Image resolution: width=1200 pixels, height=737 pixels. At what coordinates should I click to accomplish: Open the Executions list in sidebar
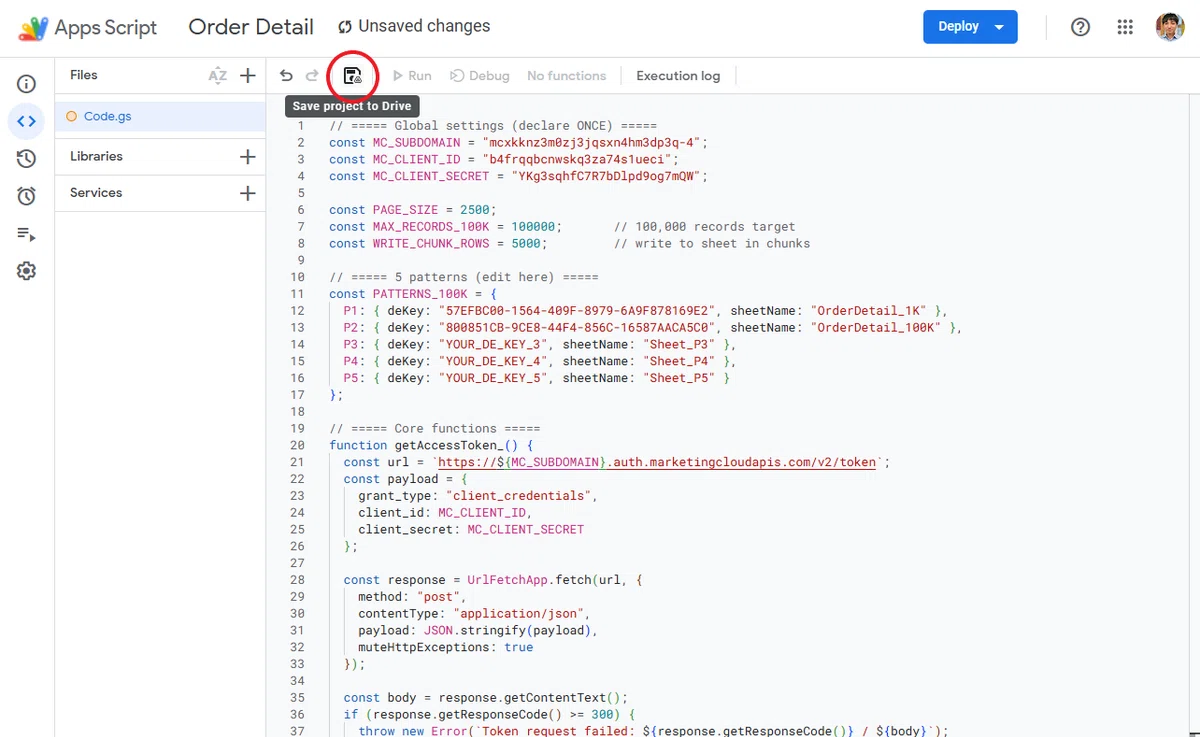tap(27, 234)
